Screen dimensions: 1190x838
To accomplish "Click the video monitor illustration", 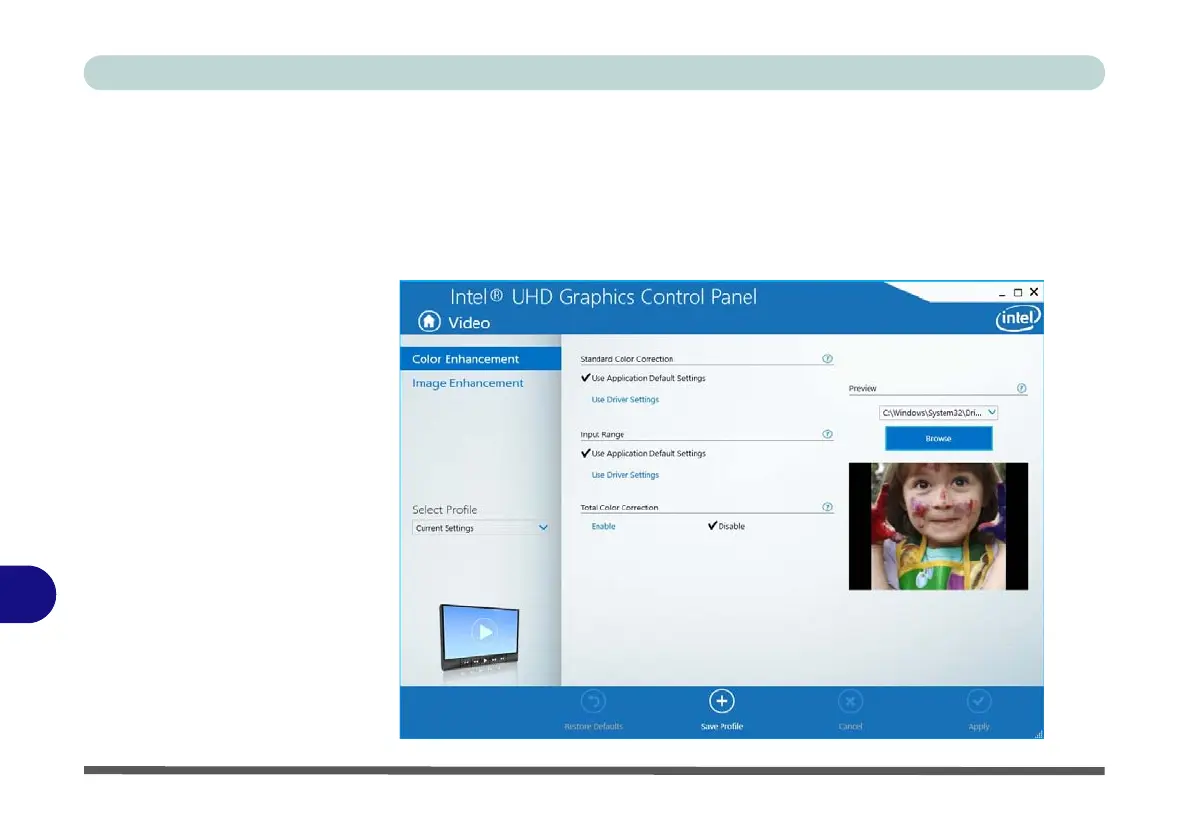I will coord(480,639).
